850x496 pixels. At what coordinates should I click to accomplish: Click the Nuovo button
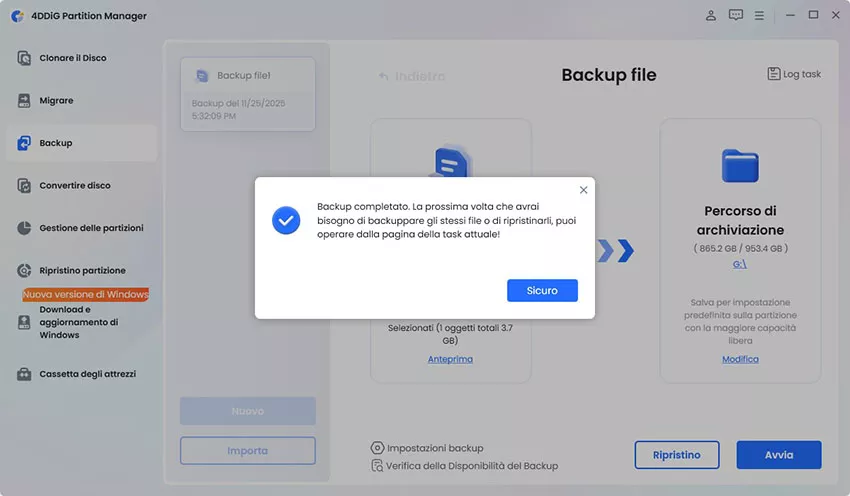pyautogui.click(x=248, y=411)
